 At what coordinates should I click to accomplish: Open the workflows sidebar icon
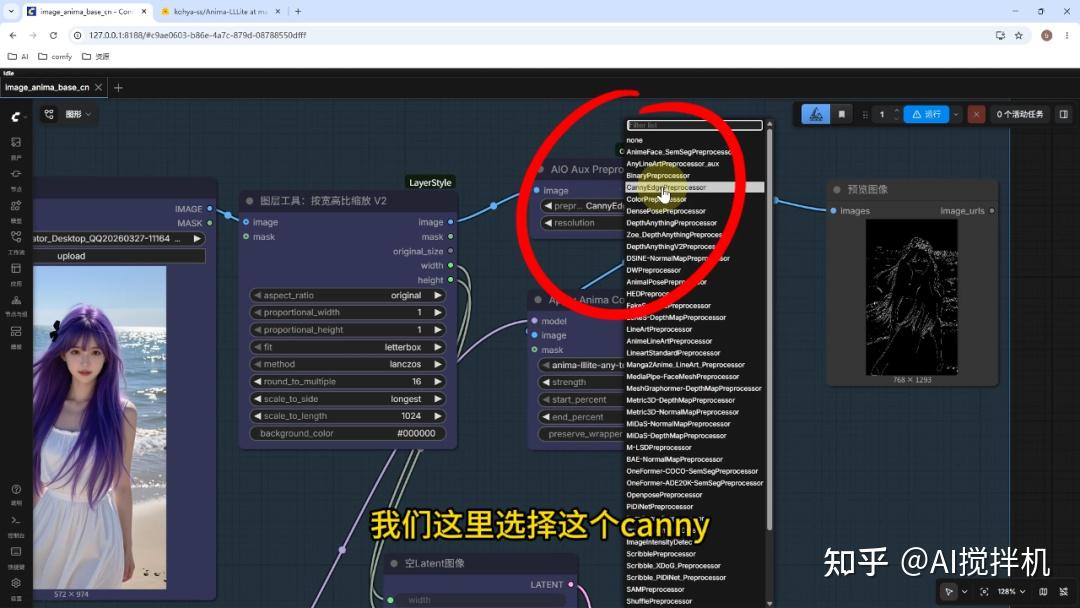16,237
